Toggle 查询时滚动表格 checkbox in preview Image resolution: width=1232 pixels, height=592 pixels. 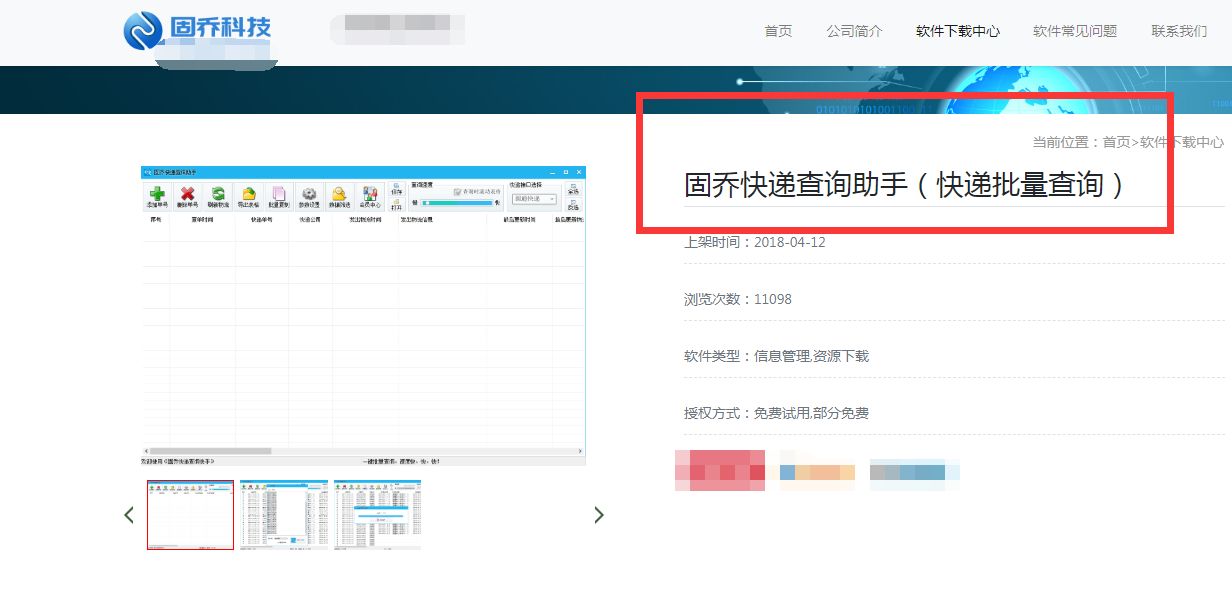(458, 191)
